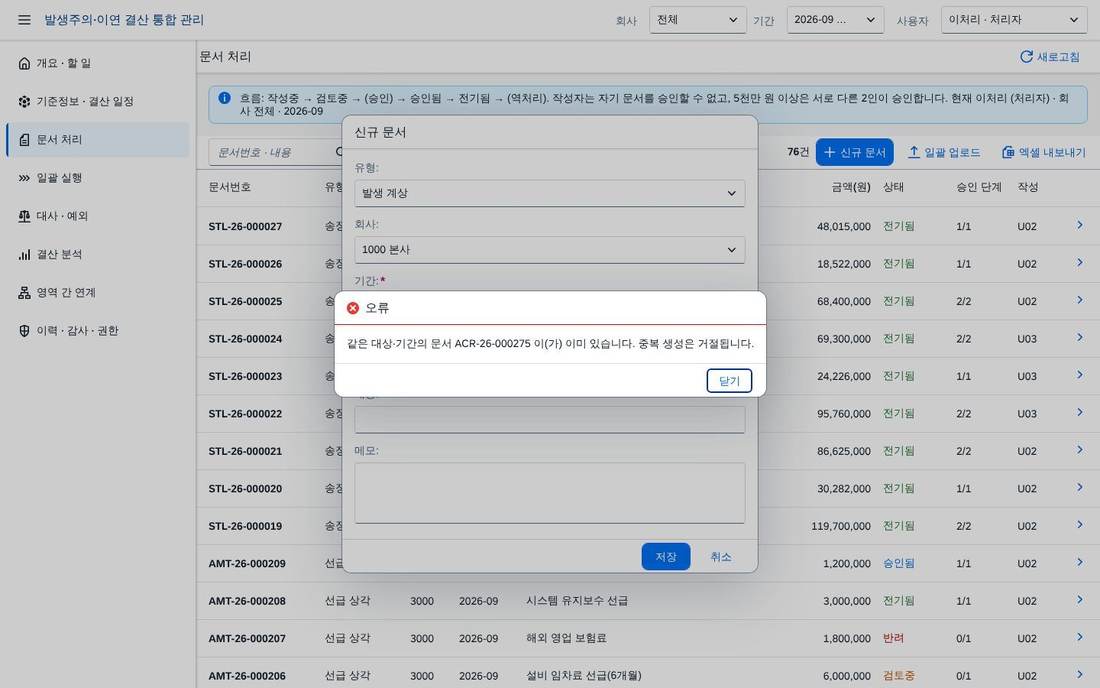Click the 검토중 status text
Viewport: 1100px width, 688px height.
899,675
